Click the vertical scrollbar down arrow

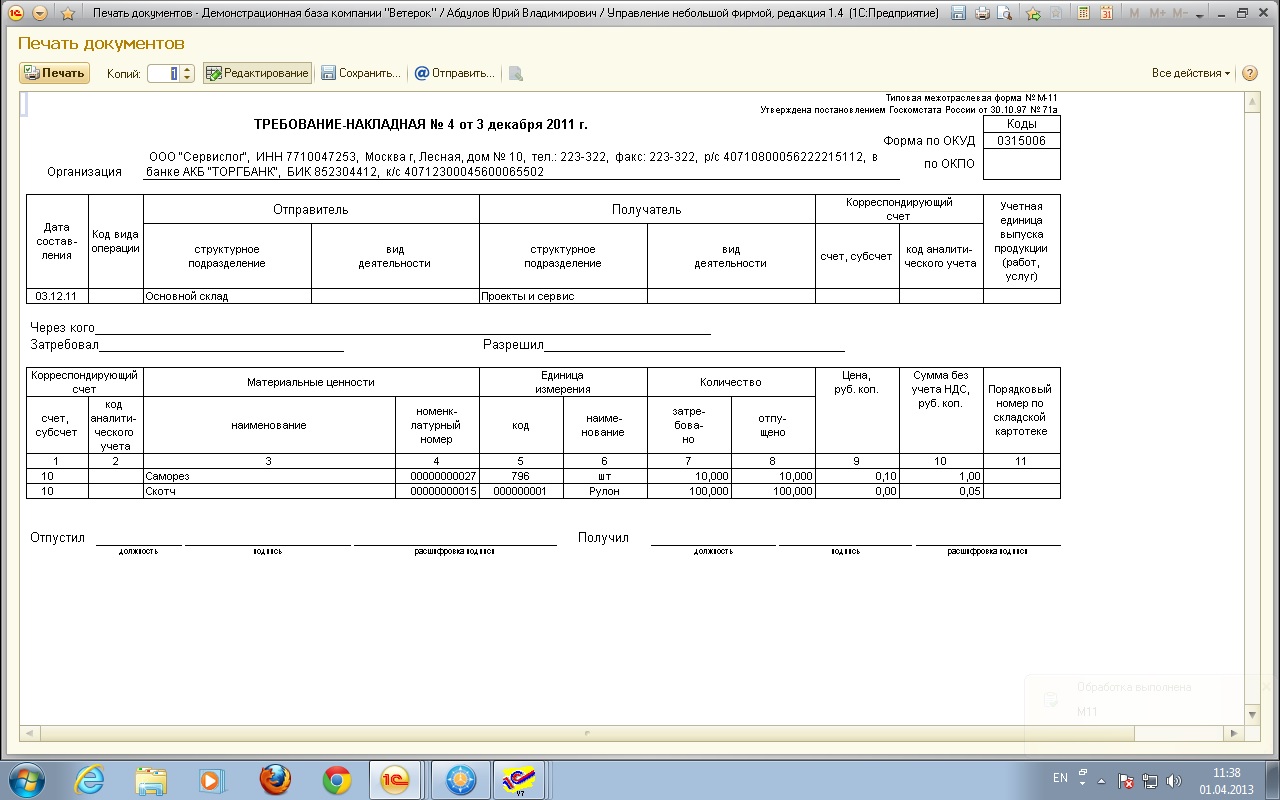[1252, 715]
